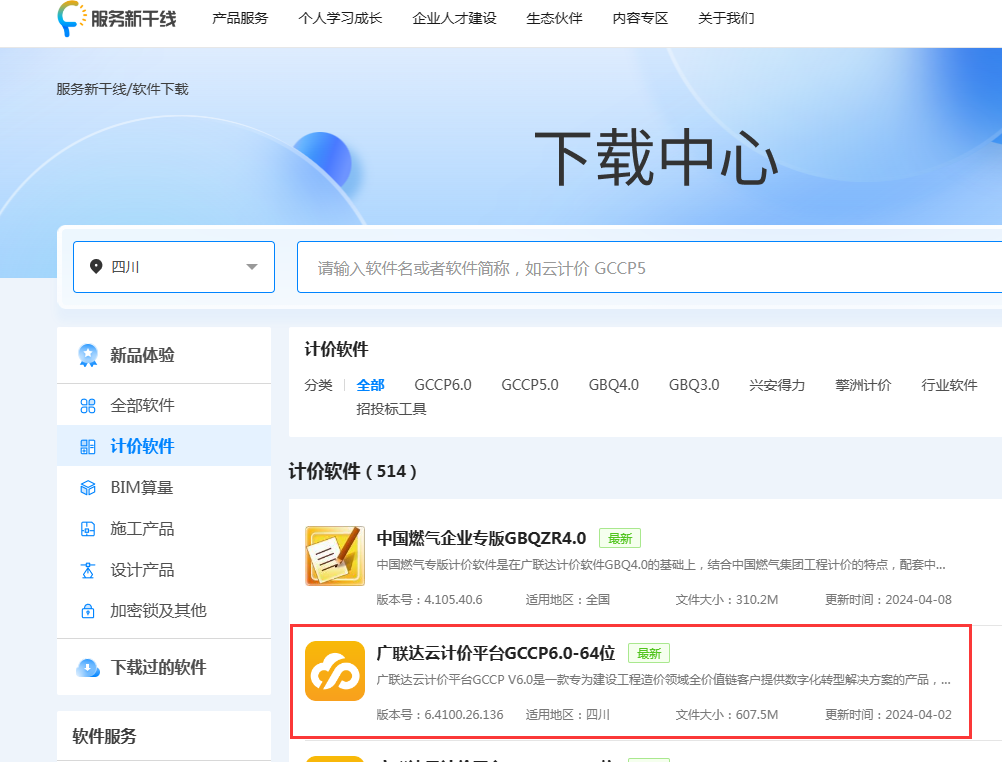Click file size 310.2M text
This screenshot has height=762, width=1002.
click(x=757, y=600)
